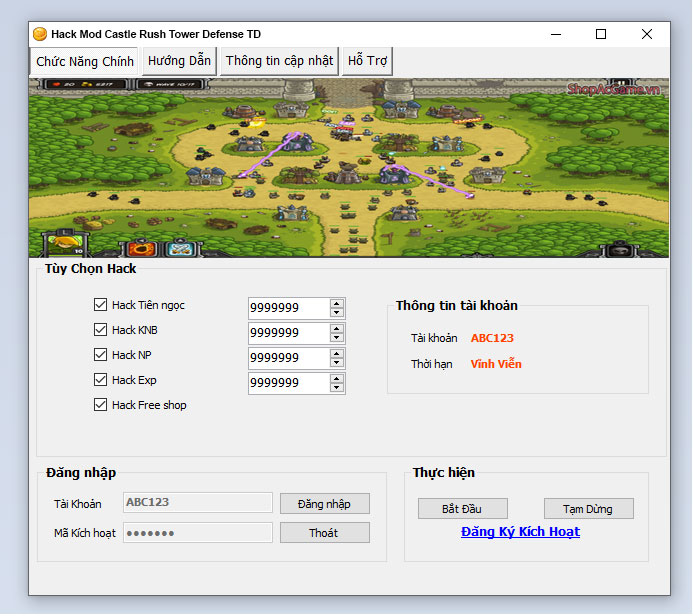This screenshot has width=693, height=616.
Task: Click the Castle Rush game banner image
Action: coord(349,168)
